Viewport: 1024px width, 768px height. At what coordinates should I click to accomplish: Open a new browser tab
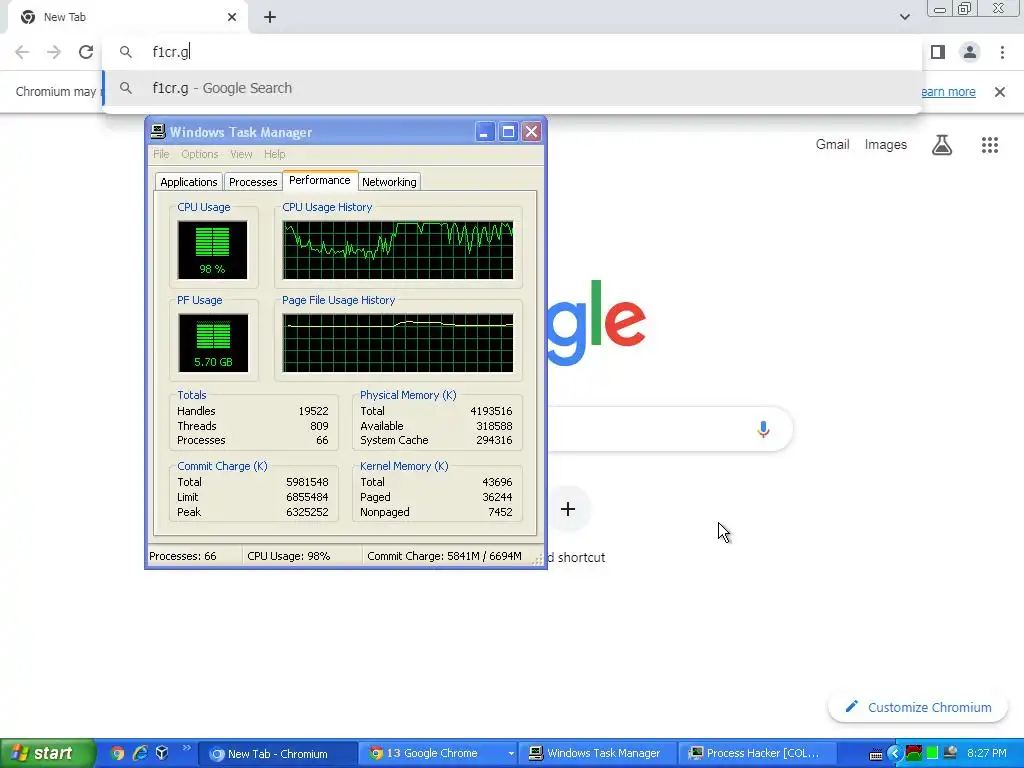point(270,17)
